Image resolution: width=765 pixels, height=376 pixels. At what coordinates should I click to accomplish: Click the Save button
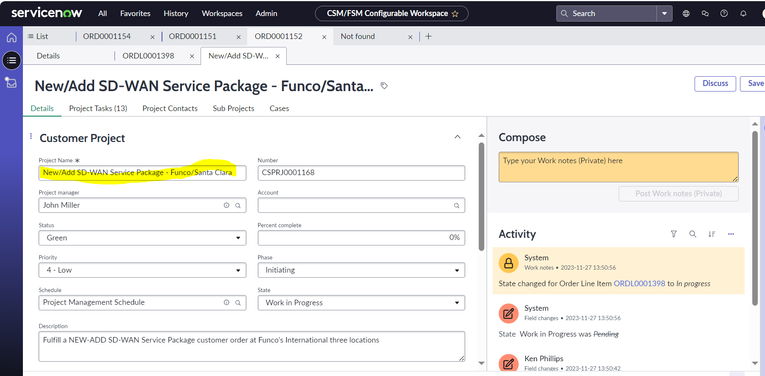[754, 83]
